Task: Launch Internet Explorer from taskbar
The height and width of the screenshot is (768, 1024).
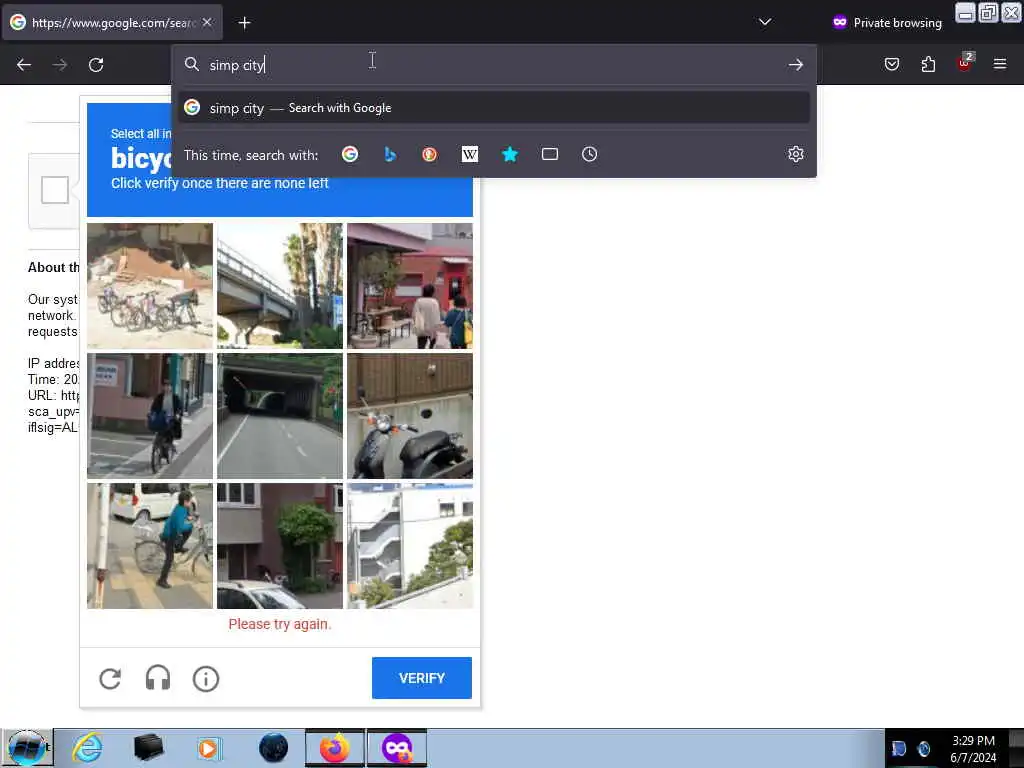Action: click(x=87, y=748)
